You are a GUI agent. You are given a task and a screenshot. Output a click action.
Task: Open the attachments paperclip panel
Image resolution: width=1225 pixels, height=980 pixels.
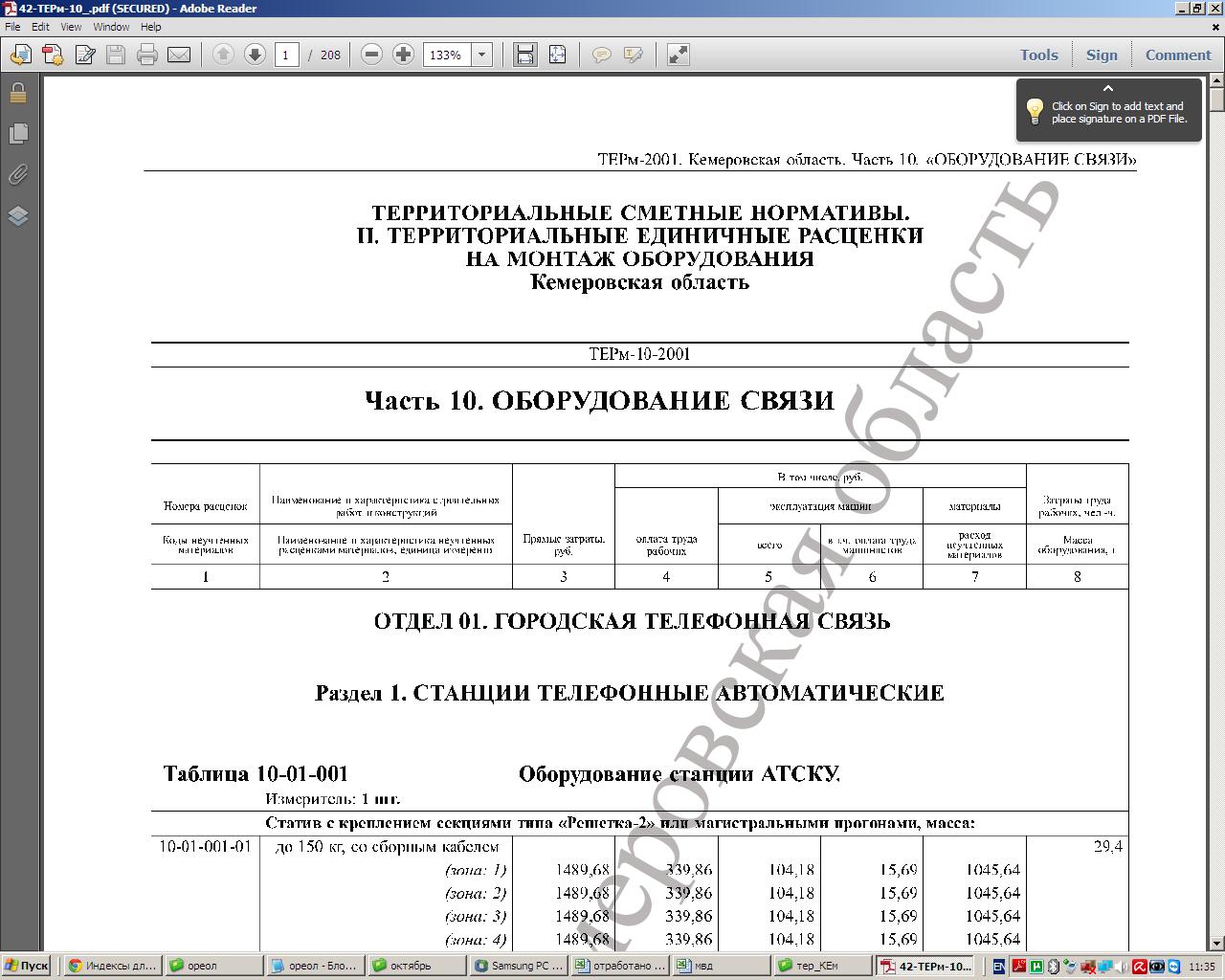click(18, 174)
